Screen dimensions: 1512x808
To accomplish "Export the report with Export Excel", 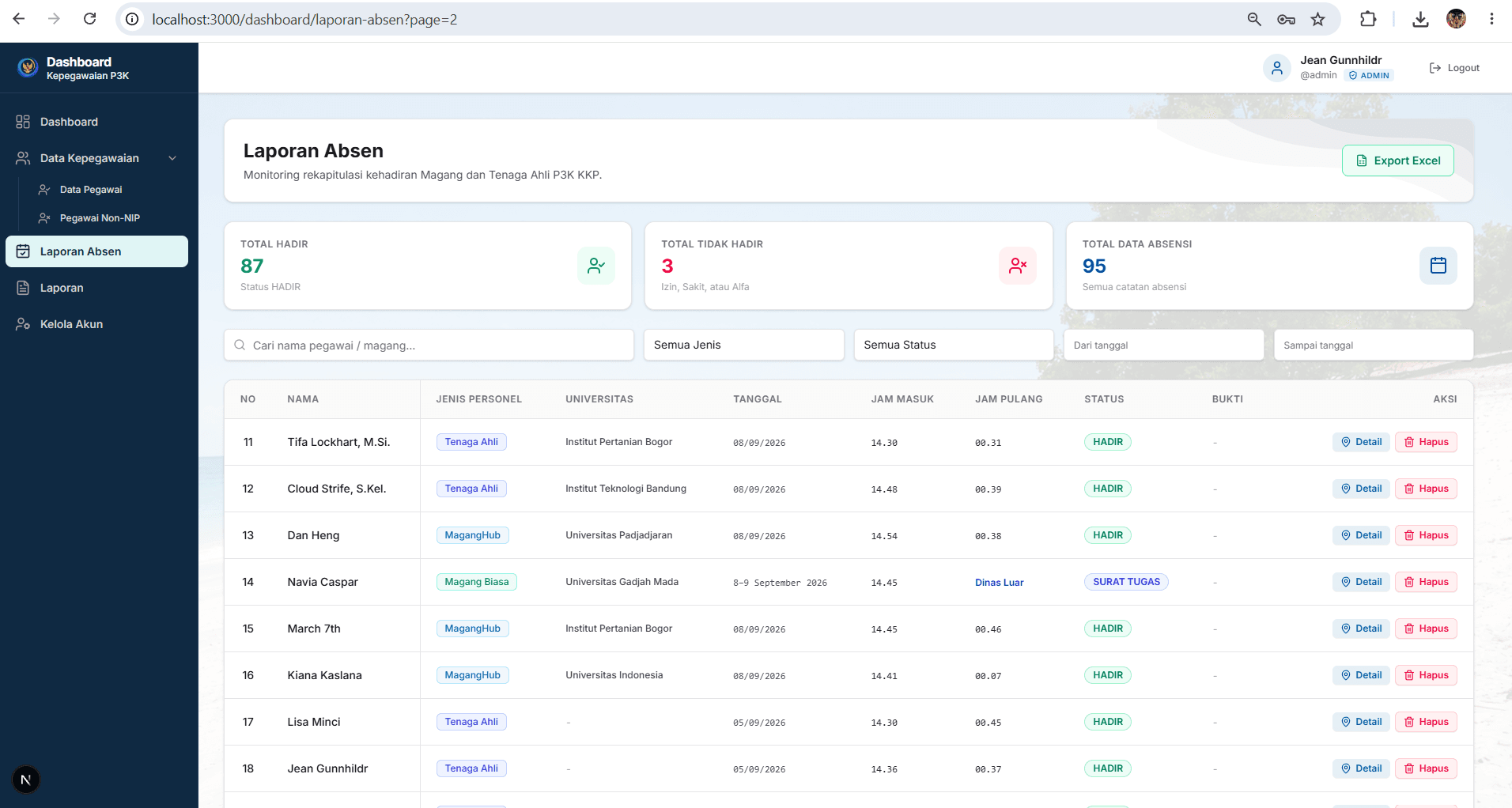I will click(x=1398, y=160).
